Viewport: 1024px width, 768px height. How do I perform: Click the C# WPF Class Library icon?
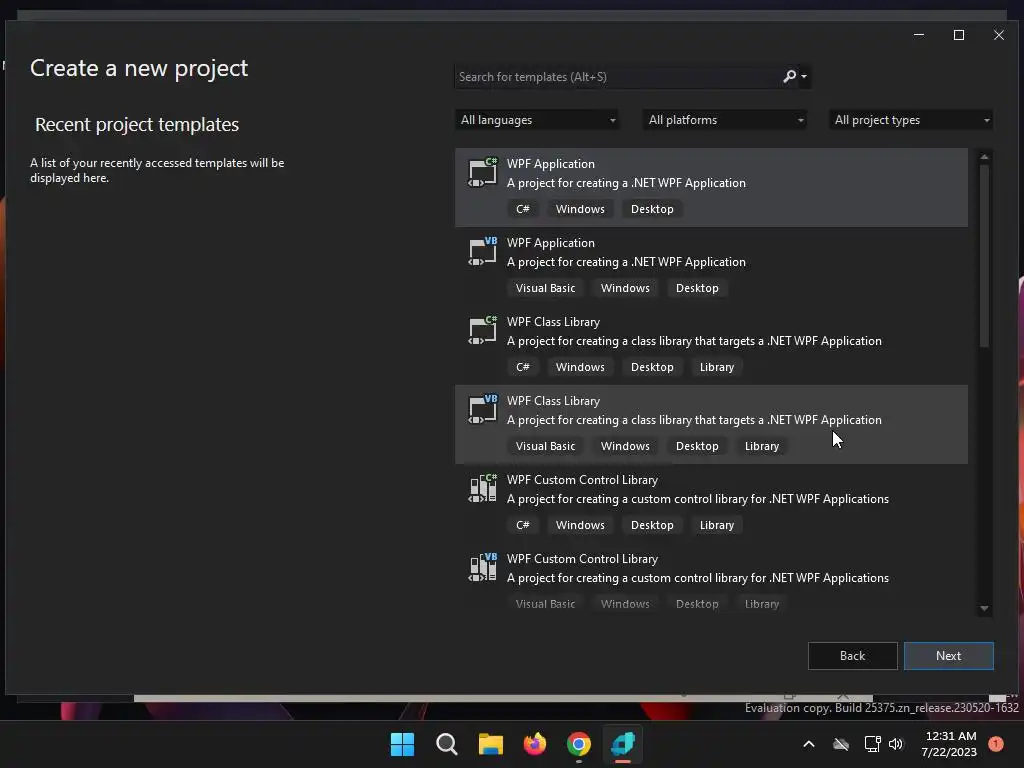coord(483,330)
